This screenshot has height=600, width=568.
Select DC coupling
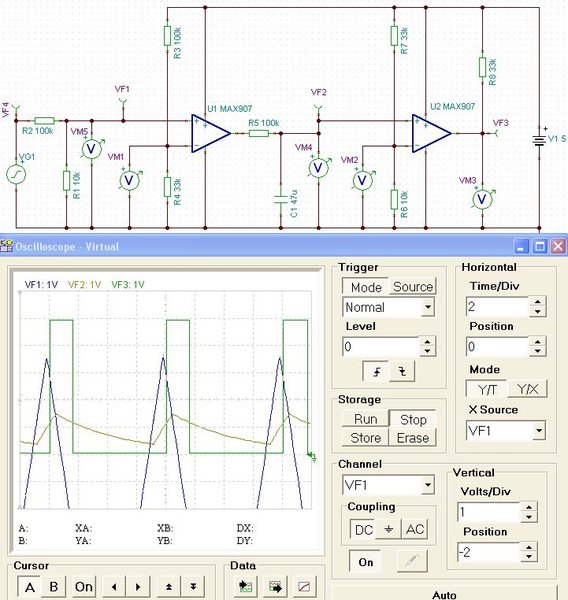[x=363, y=530]
